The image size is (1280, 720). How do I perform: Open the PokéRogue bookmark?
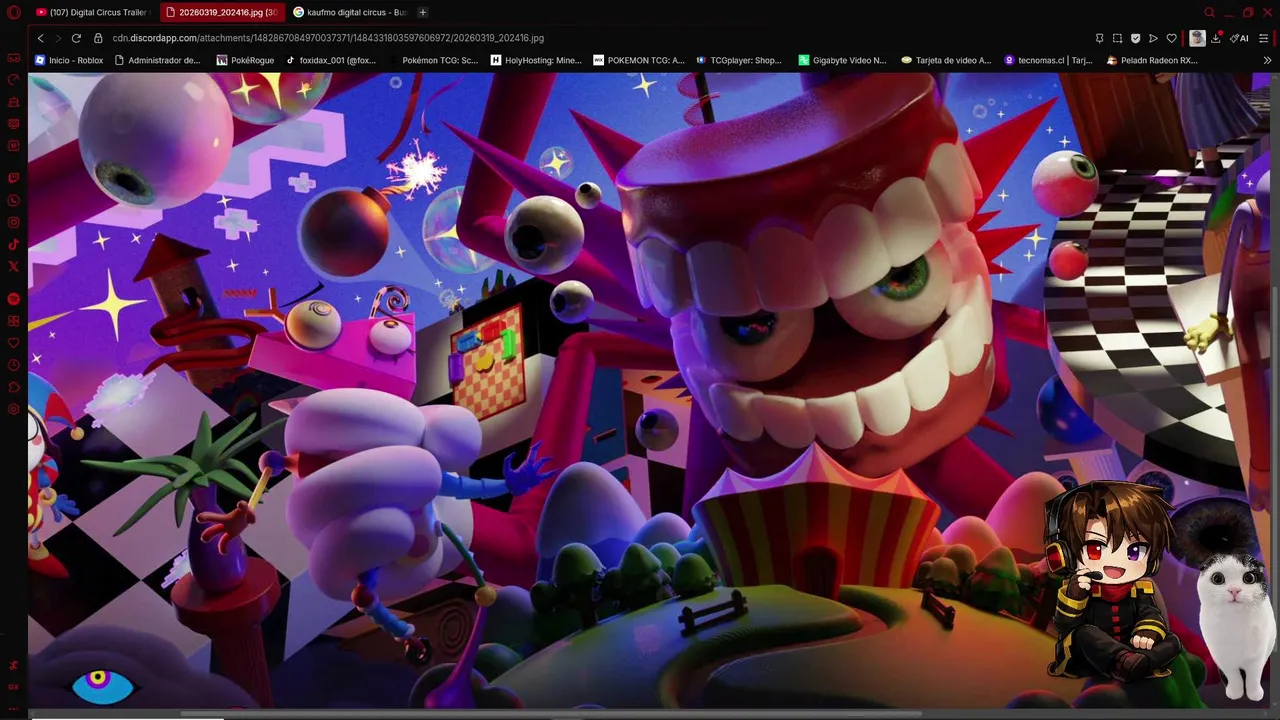(245, 60)
